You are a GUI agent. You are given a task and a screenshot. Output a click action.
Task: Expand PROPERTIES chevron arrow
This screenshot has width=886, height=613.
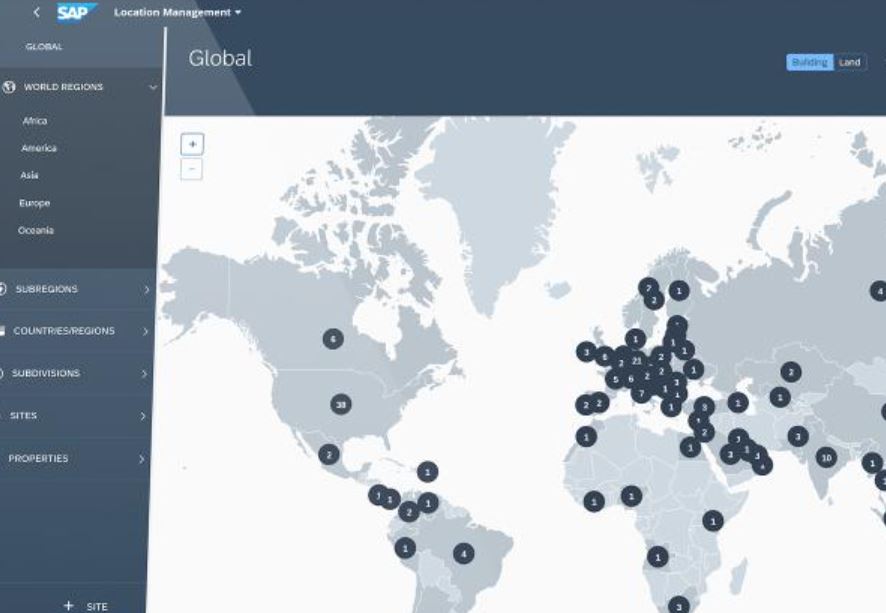141,459
